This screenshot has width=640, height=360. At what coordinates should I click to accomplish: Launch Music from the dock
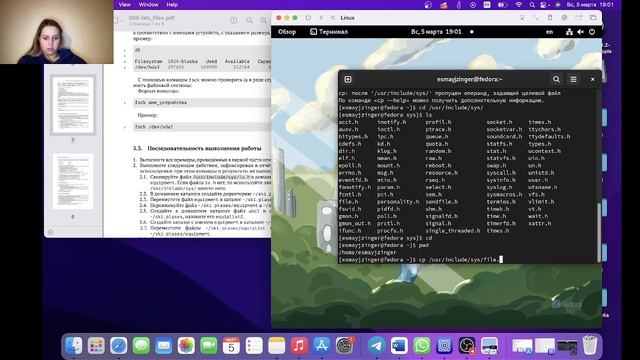(299, 346)
